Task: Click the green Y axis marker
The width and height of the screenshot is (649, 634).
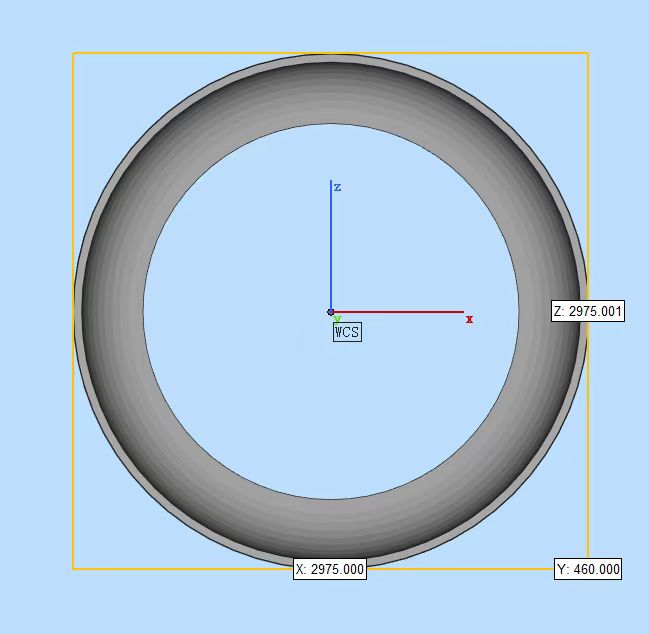Action: click(x=338, y=319)
